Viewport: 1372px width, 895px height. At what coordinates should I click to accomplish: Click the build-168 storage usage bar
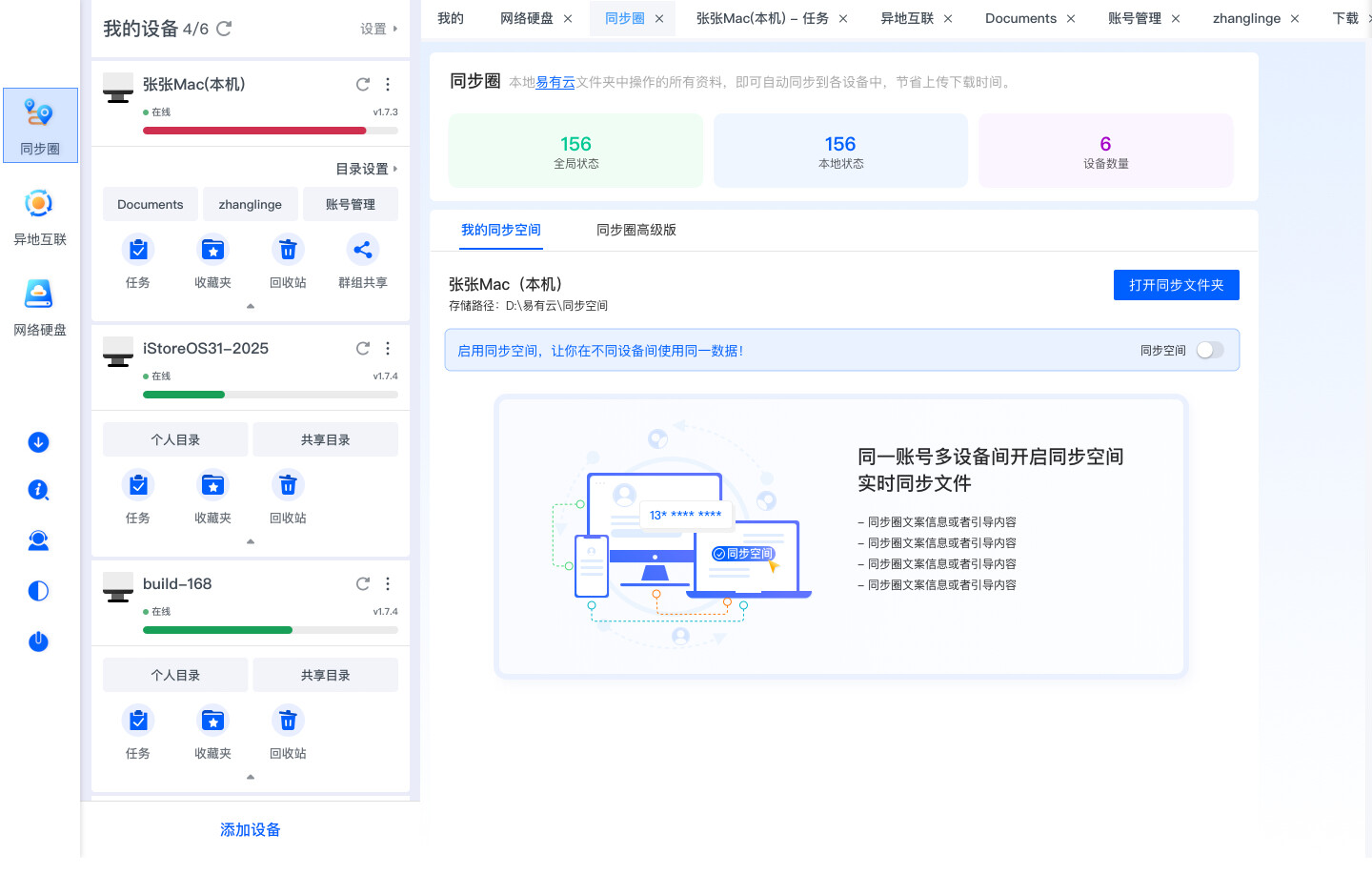(271, 630)
